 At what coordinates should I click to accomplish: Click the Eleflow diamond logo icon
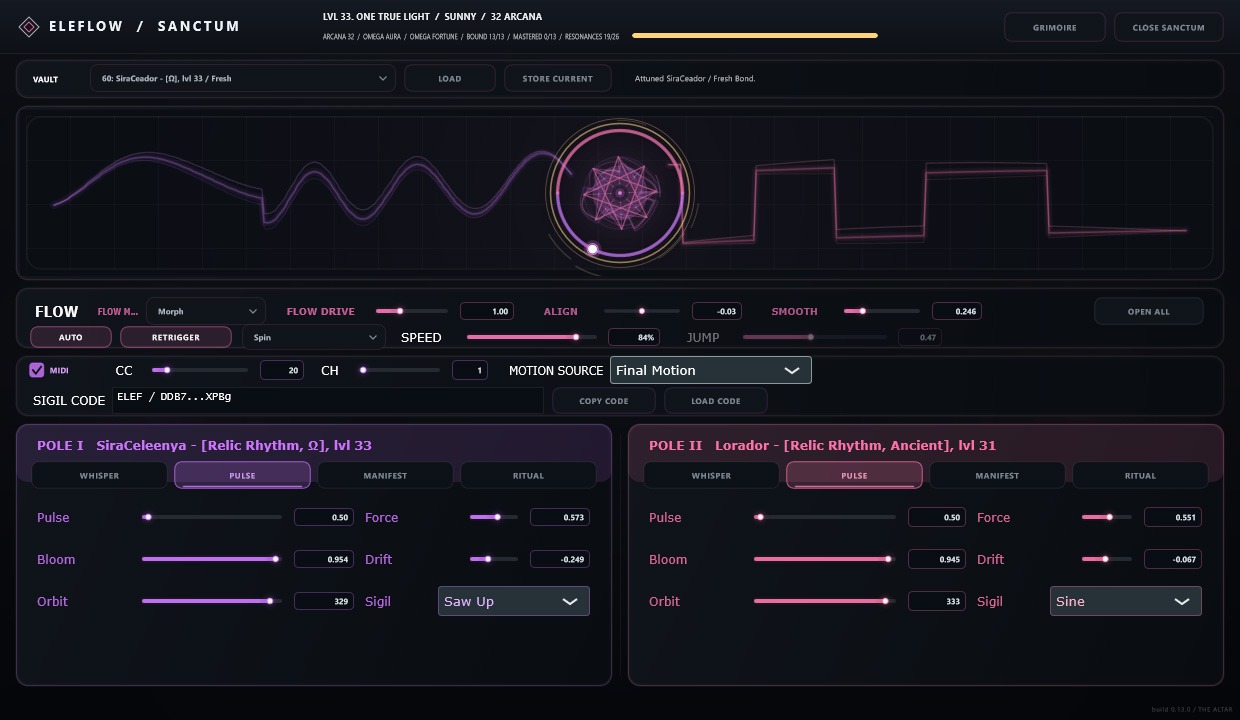29,27
